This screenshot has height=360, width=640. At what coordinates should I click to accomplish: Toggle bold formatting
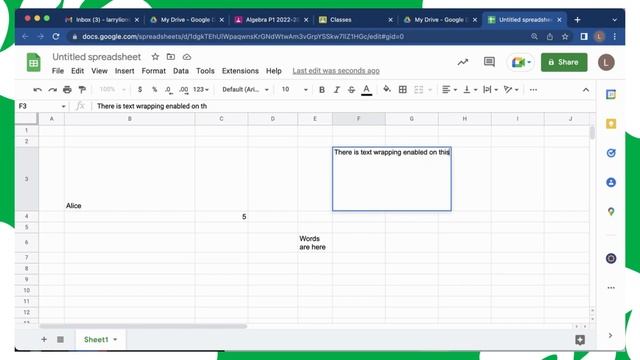[x=322, y=89]
